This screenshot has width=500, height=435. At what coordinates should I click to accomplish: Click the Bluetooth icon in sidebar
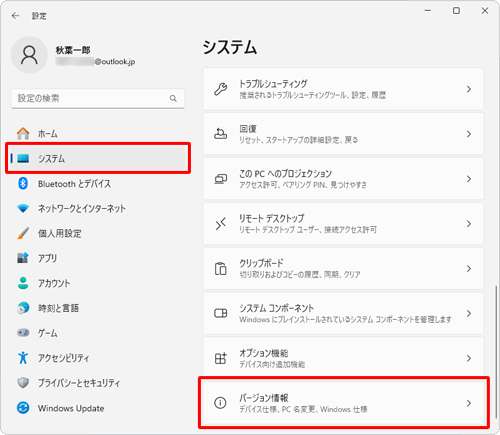tap(23, 183)
